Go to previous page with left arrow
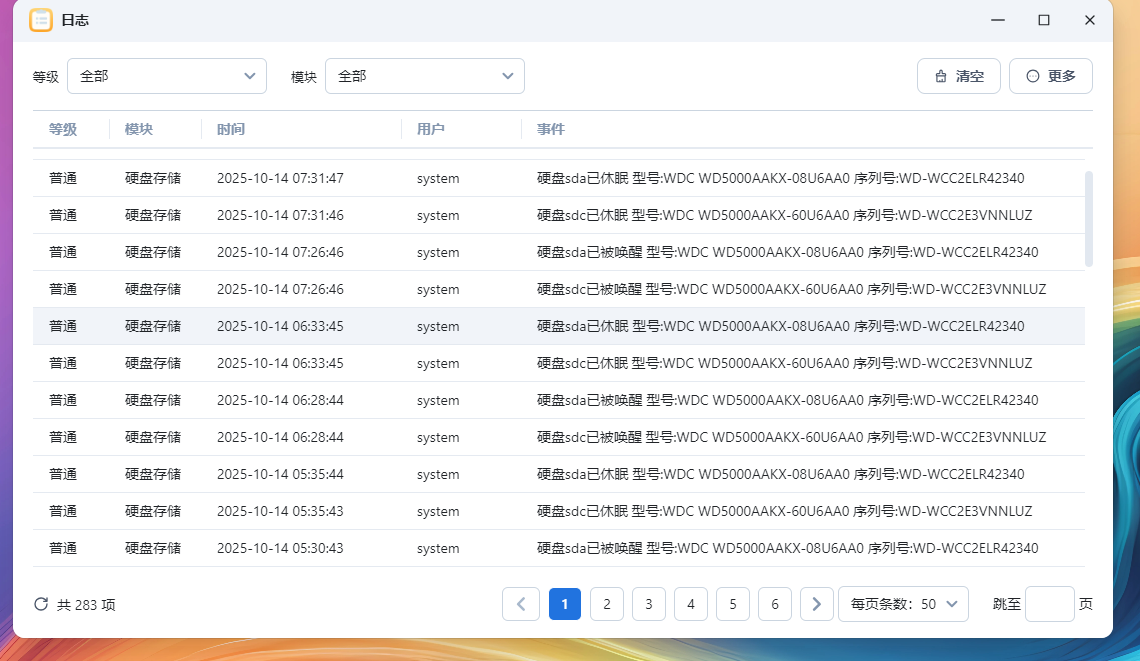Screen dimensions: 1140x661 click(521, 604)
